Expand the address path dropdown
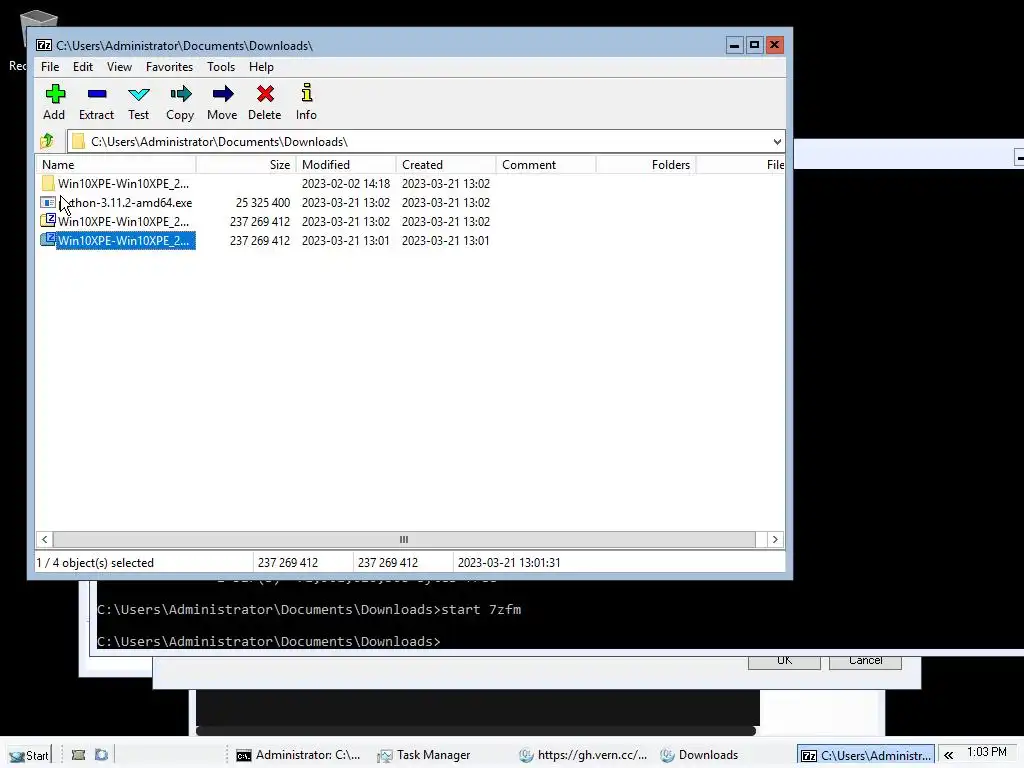Image resolution: width=1024 pixels, height=768 pixels. [776, 142]
